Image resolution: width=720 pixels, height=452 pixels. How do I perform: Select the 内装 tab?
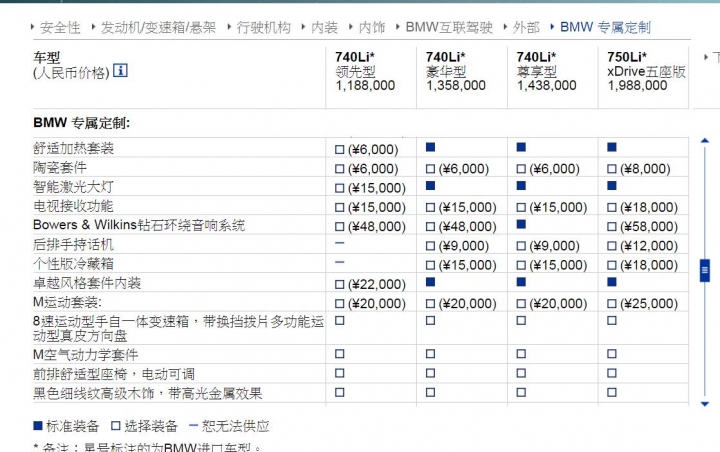click(325, 28)
